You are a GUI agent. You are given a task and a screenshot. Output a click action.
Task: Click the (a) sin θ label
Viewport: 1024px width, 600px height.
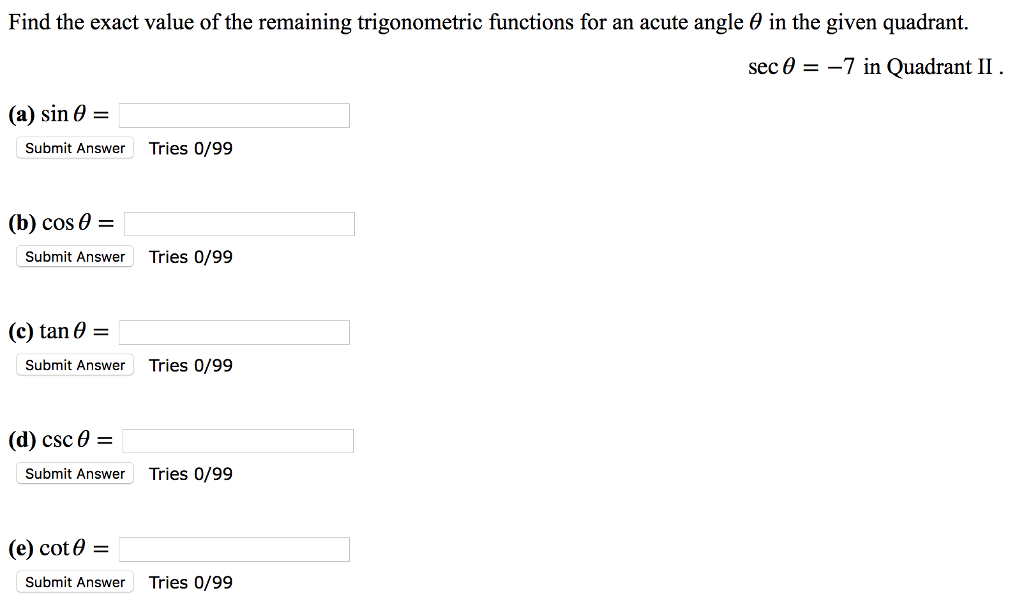pyautogui.click(x=55, y=113)
